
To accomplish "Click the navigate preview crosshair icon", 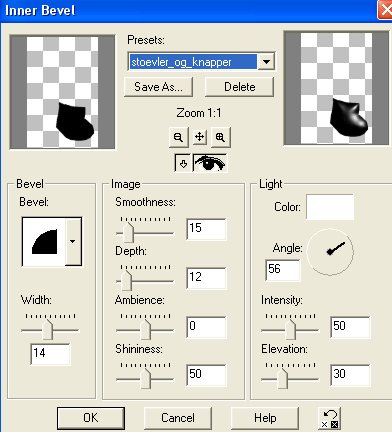I will pyautogui.click(x=199, y=137).
